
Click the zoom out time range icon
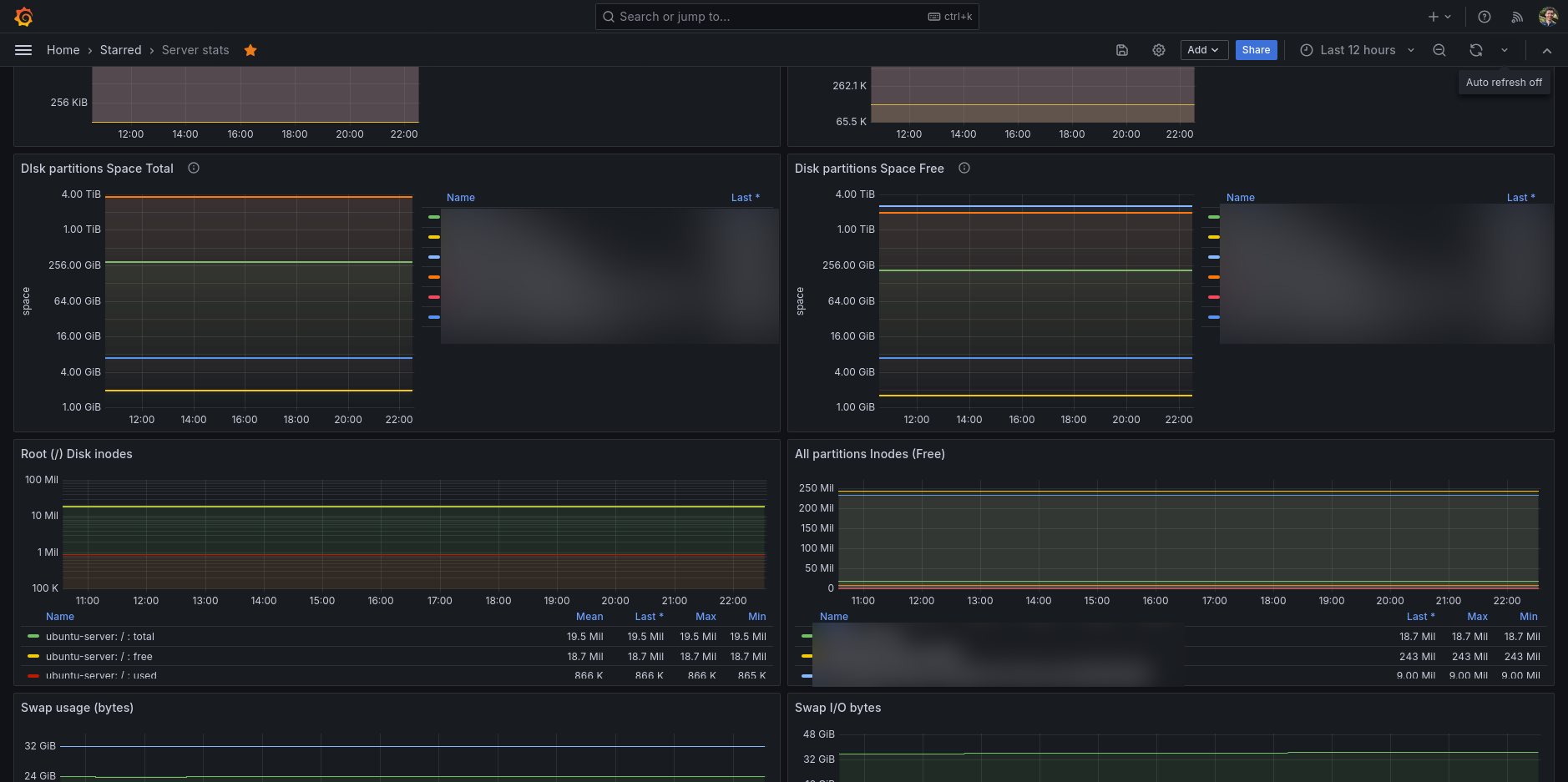[1439, 50]
